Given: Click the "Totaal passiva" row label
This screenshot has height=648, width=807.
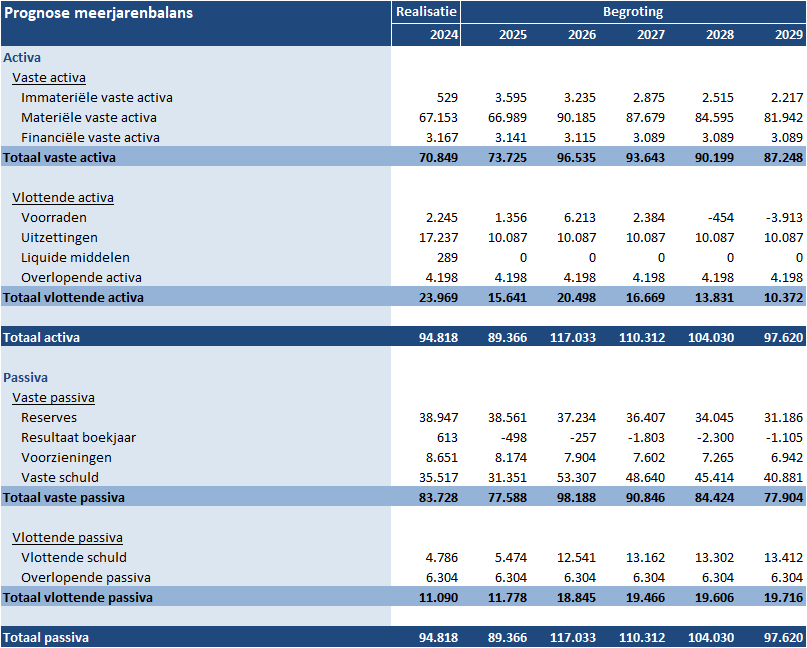Looking at the screenshot, I should [45, 637].
